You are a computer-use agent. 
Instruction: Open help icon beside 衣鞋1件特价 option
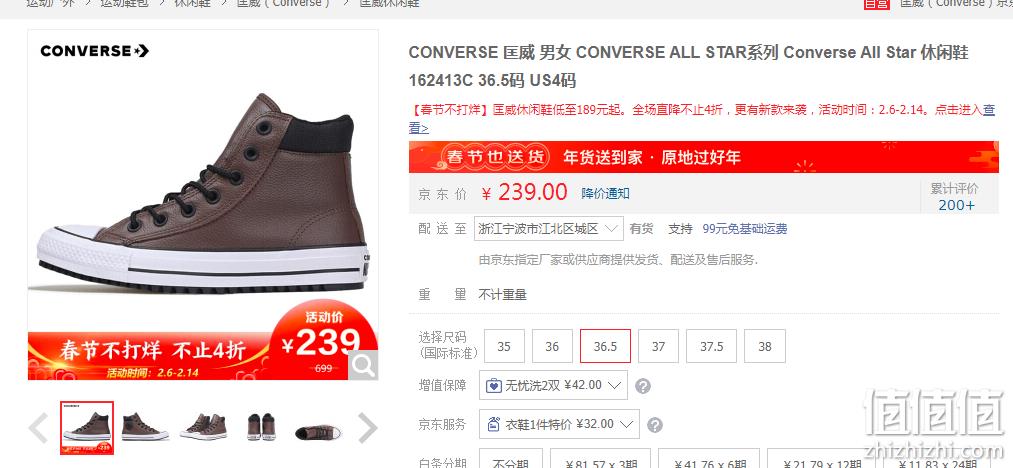tap(654, 425)
